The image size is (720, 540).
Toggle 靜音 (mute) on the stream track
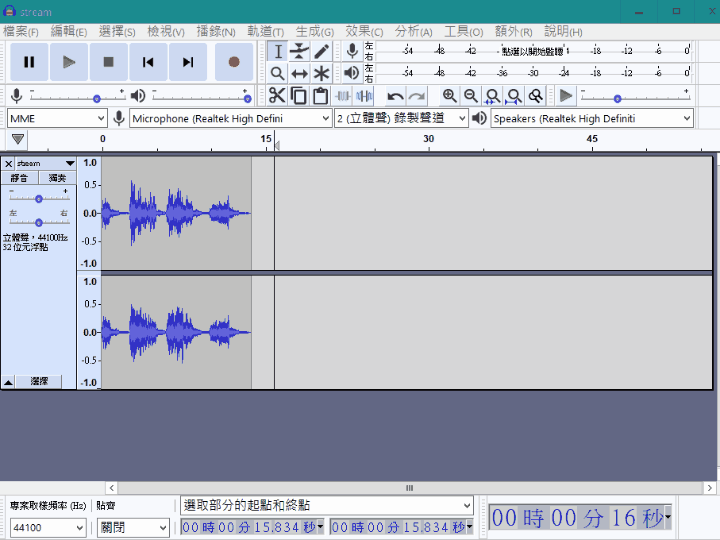click(20, 177)
